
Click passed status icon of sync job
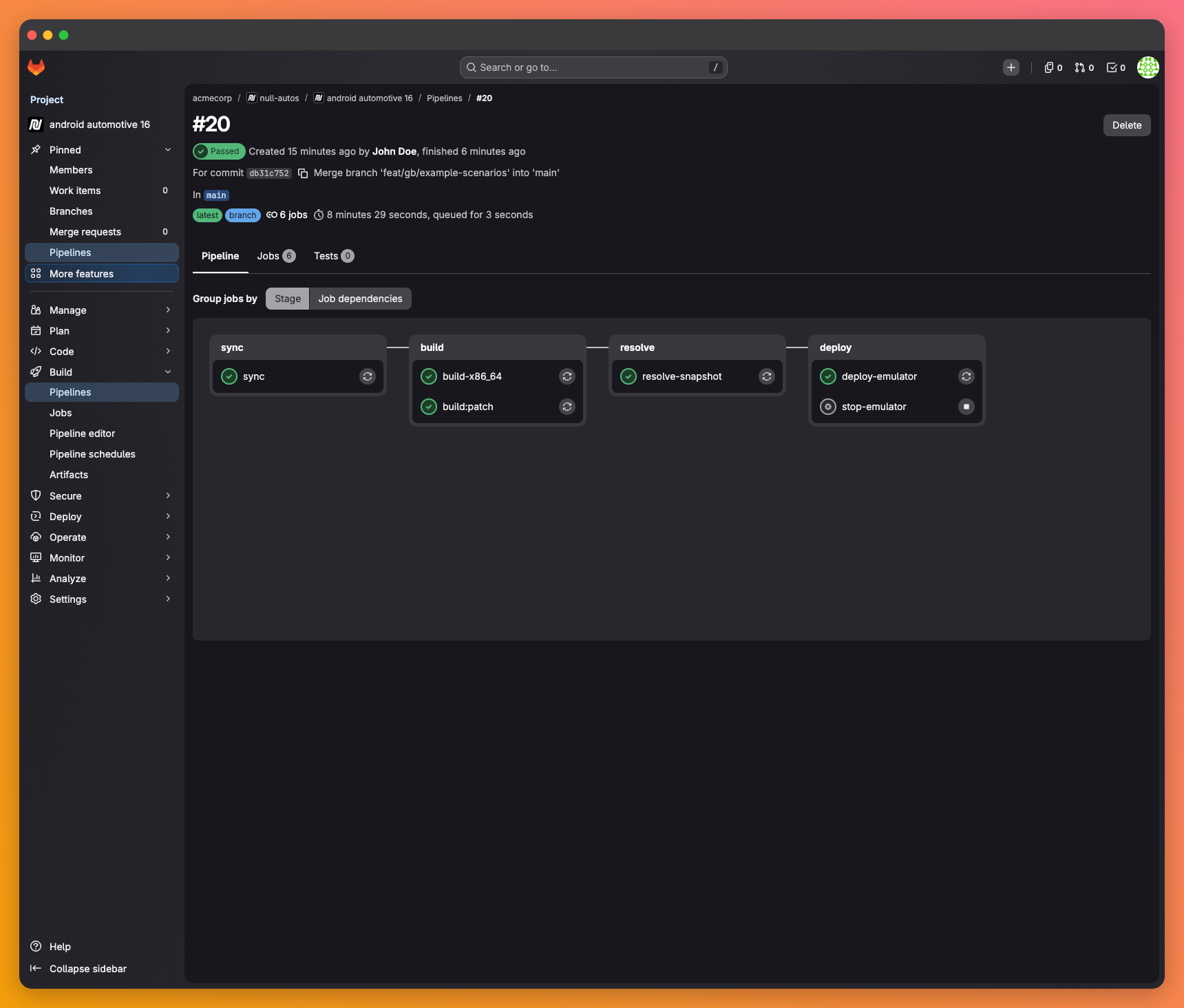tap(229, 376)
